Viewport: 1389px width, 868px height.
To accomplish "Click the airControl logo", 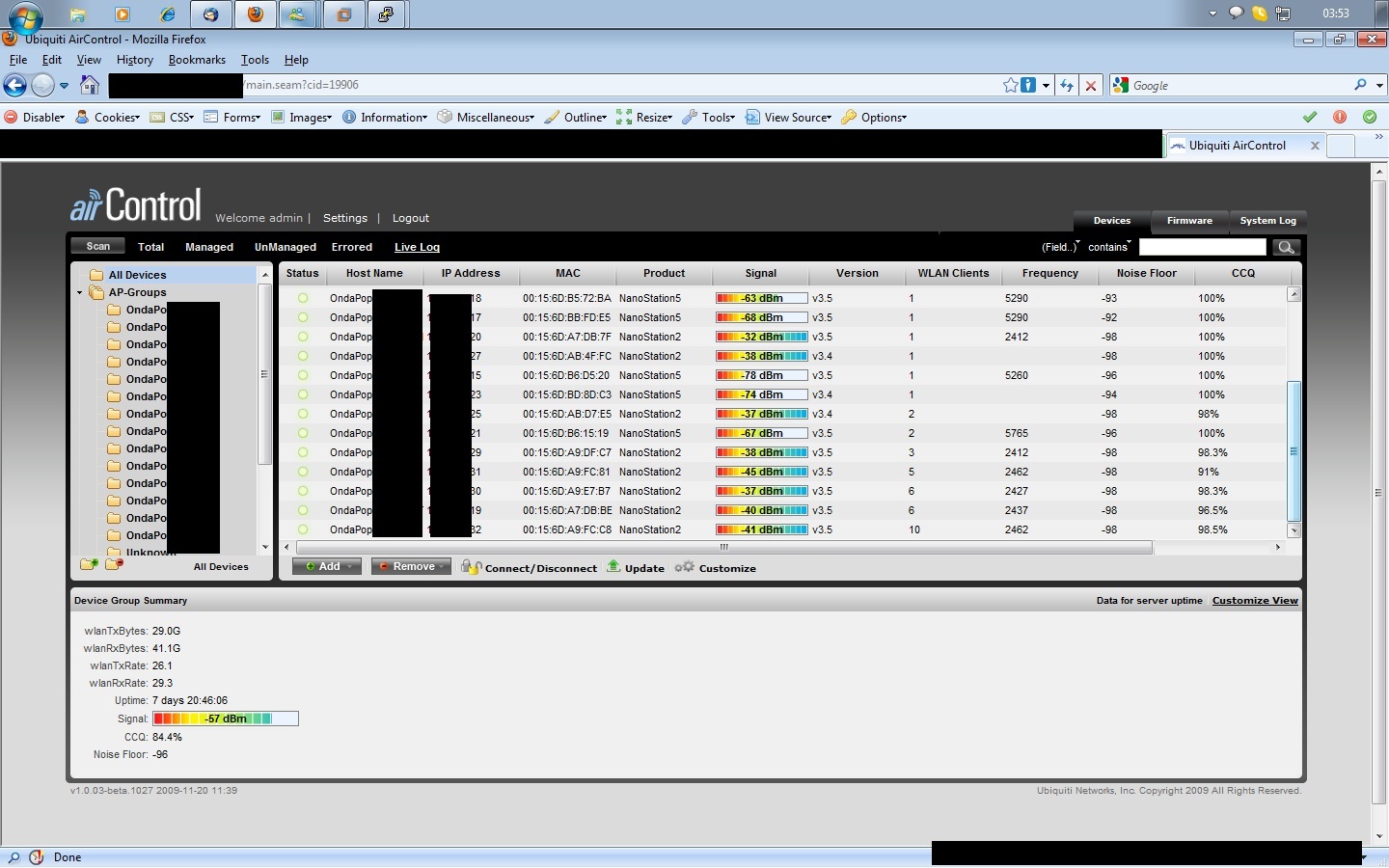I will [x=135, y=205].
